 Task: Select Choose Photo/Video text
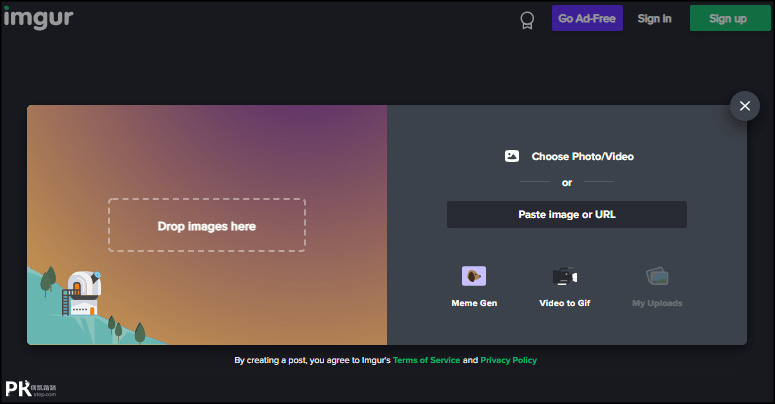pos(583,156)
